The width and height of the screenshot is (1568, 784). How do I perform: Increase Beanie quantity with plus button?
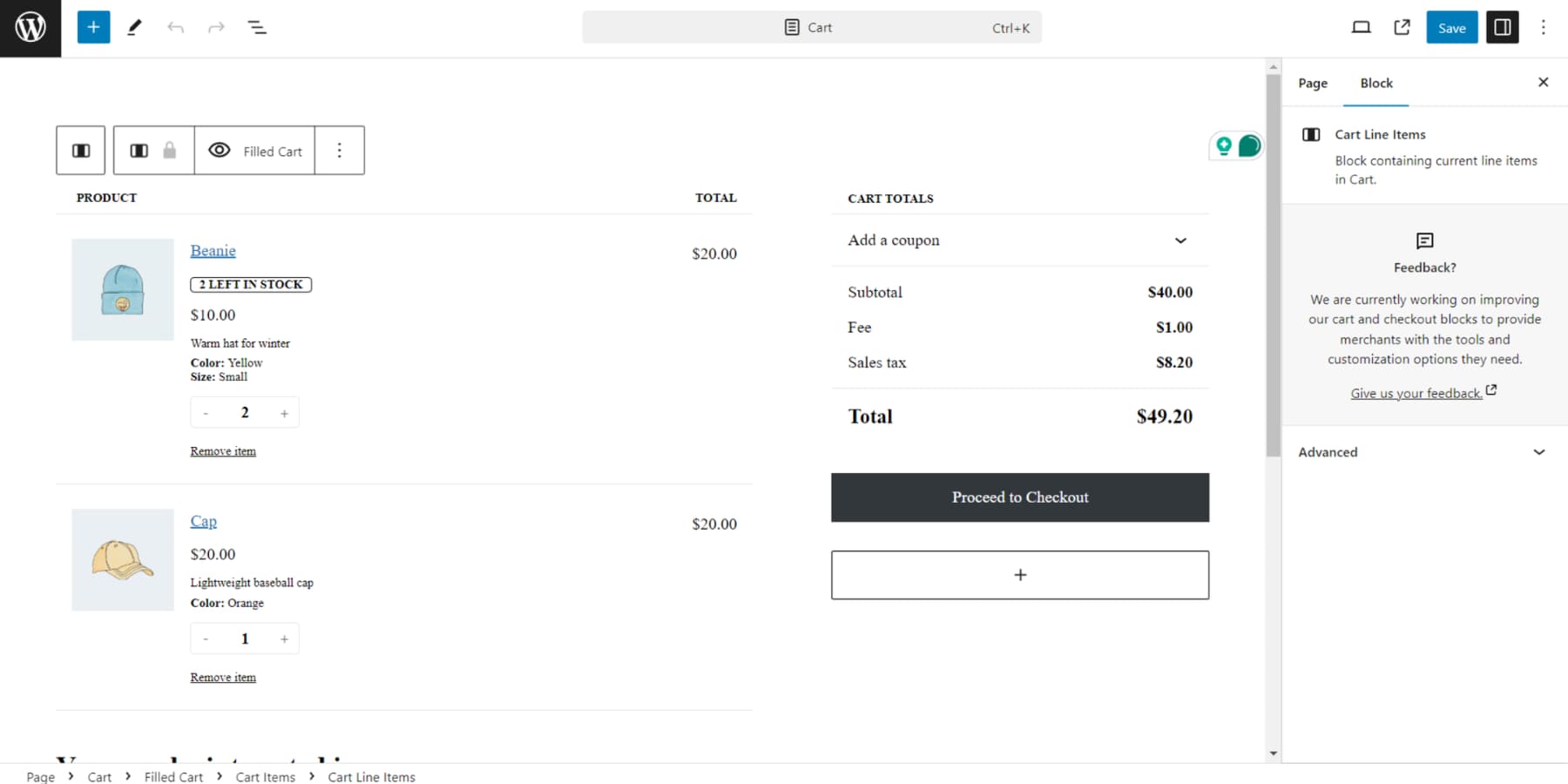pyautogui.click(x=284, y=413)
